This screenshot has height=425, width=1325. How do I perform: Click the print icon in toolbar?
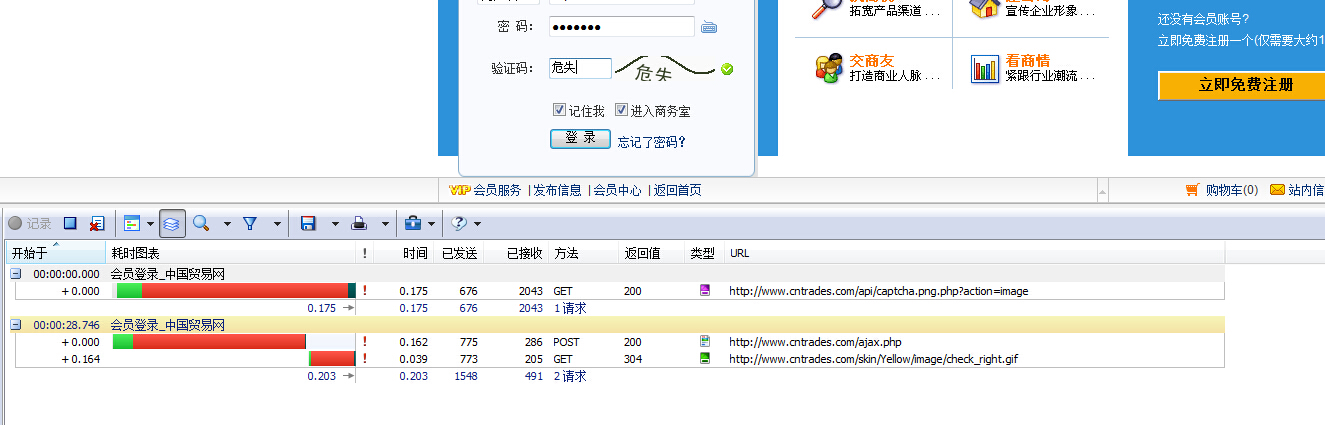pyautogui.click(x=358, y=224)
